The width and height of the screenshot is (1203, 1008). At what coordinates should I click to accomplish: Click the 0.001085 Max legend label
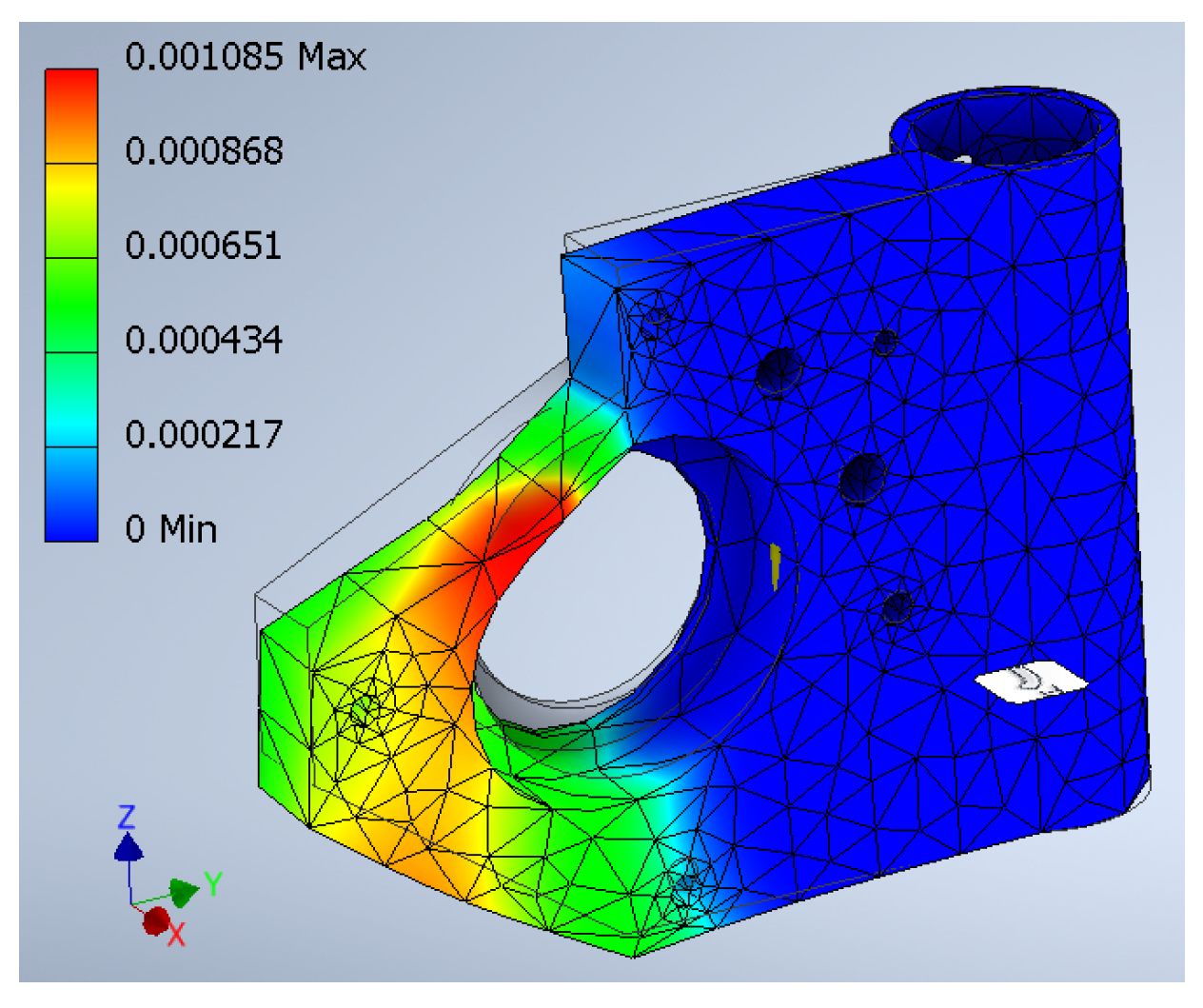click(x=246, y=57)
